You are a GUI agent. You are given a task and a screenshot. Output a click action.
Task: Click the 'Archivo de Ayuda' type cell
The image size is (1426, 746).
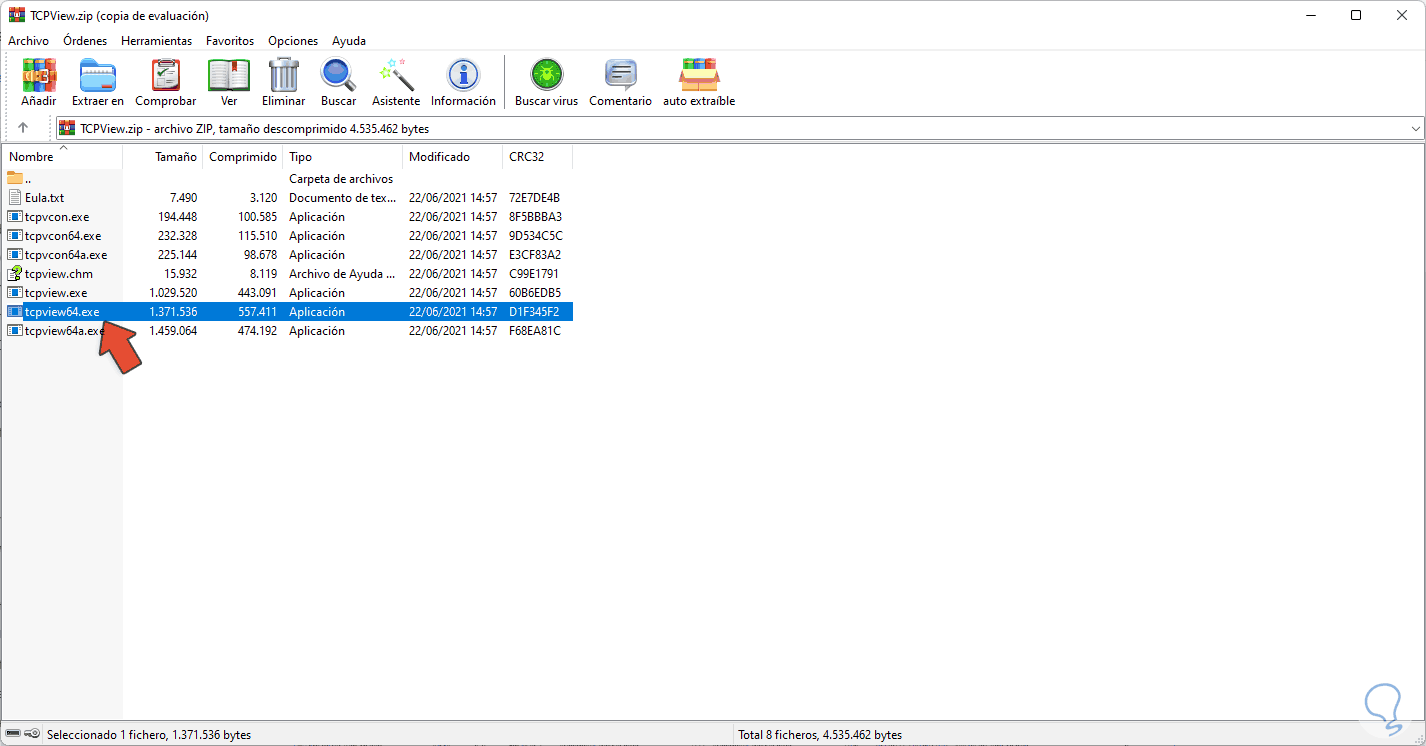[x=342, y=274]
